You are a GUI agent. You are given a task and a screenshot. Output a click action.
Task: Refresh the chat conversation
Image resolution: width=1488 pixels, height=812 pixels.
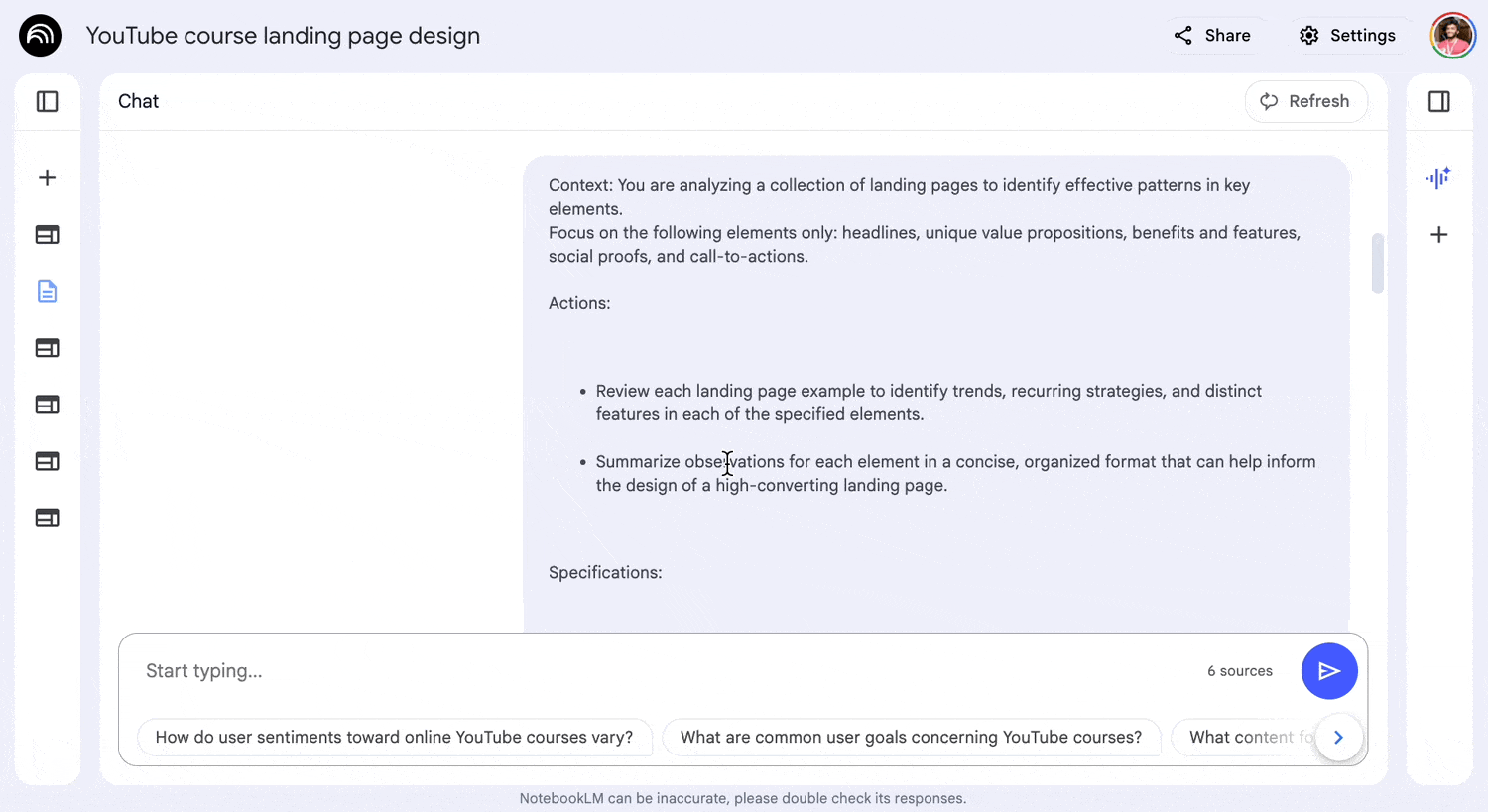tap(1305, 101)
